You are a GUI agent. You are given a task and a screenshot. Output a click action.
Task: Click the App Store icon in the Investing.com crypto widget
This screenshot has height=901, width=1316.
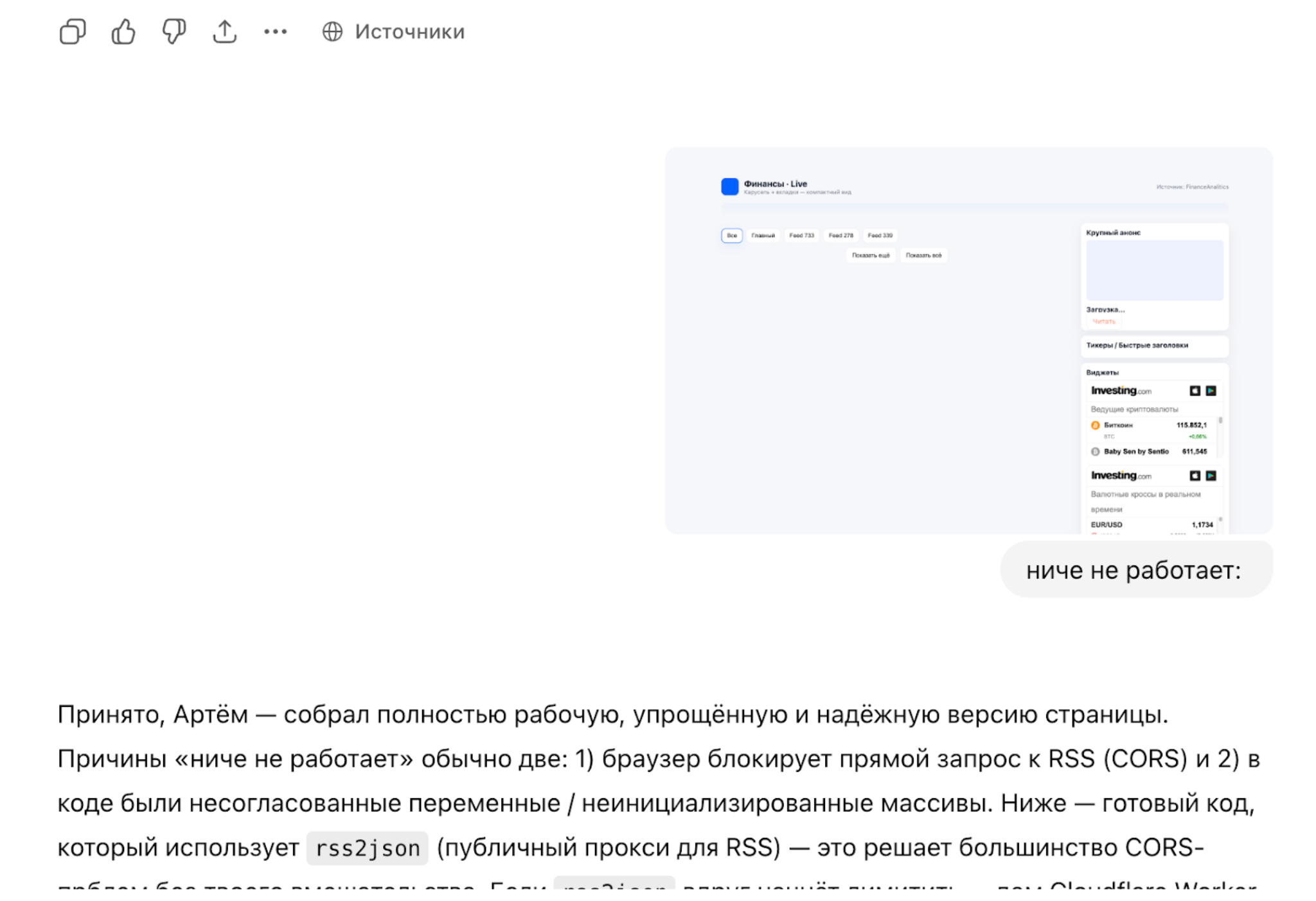tap(1195, 391)
